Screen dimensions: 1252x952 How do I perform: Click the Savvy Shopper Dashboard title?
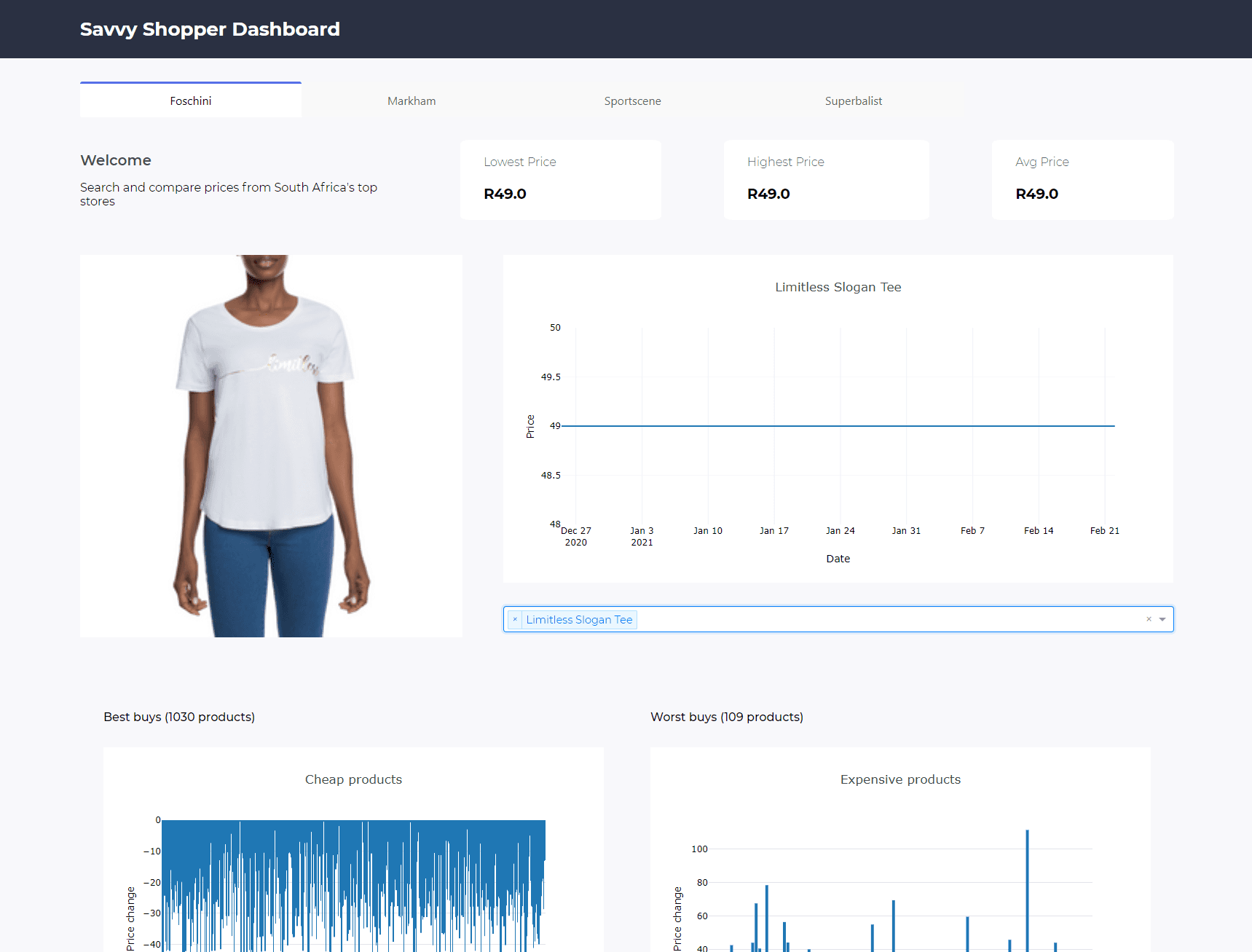210,29
